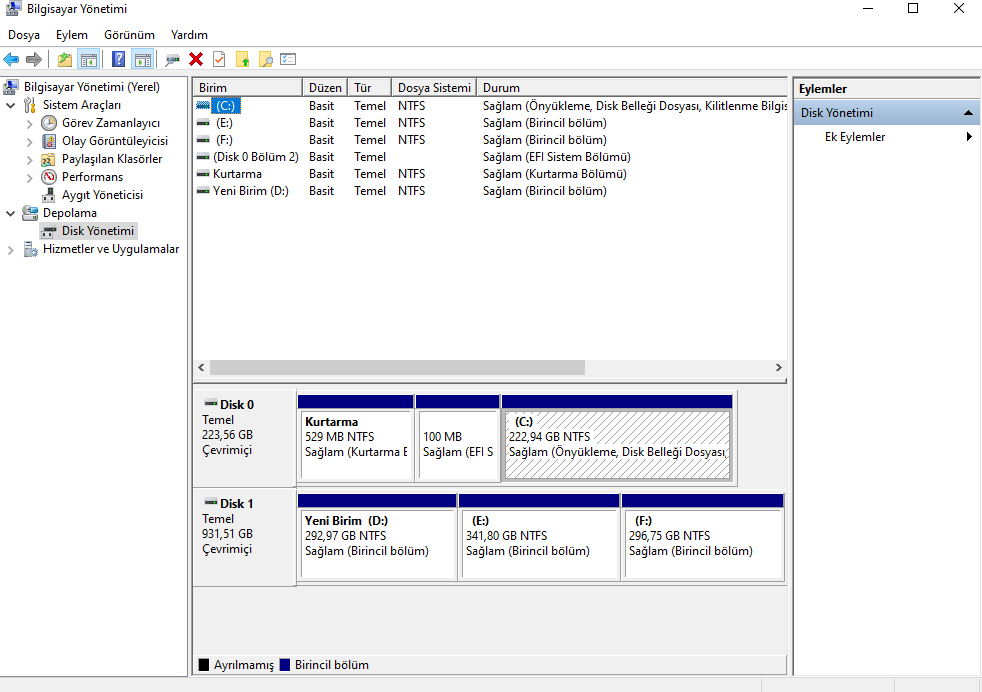The image size is (982, 692).
Task: Select the (E:) volume row in list
Action: tap(490, 123)
